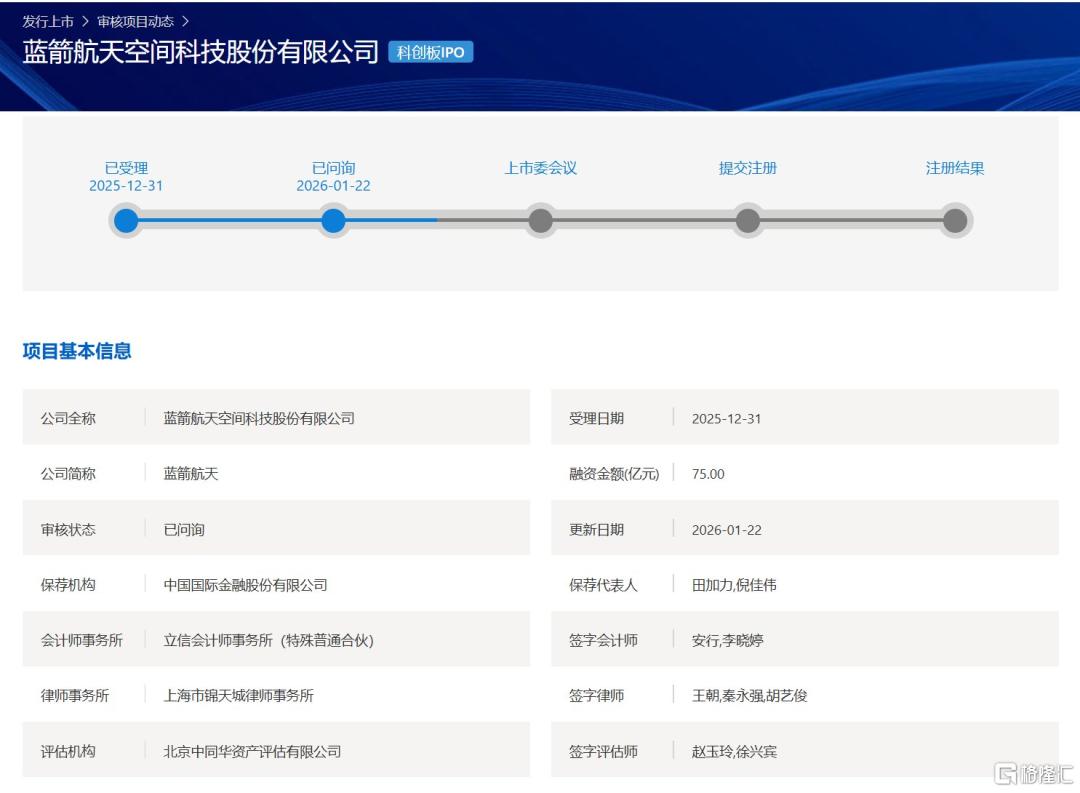Click the 已问询 blue timeline node
This screenshot has width=1080, height=793.
click(333, 221)
